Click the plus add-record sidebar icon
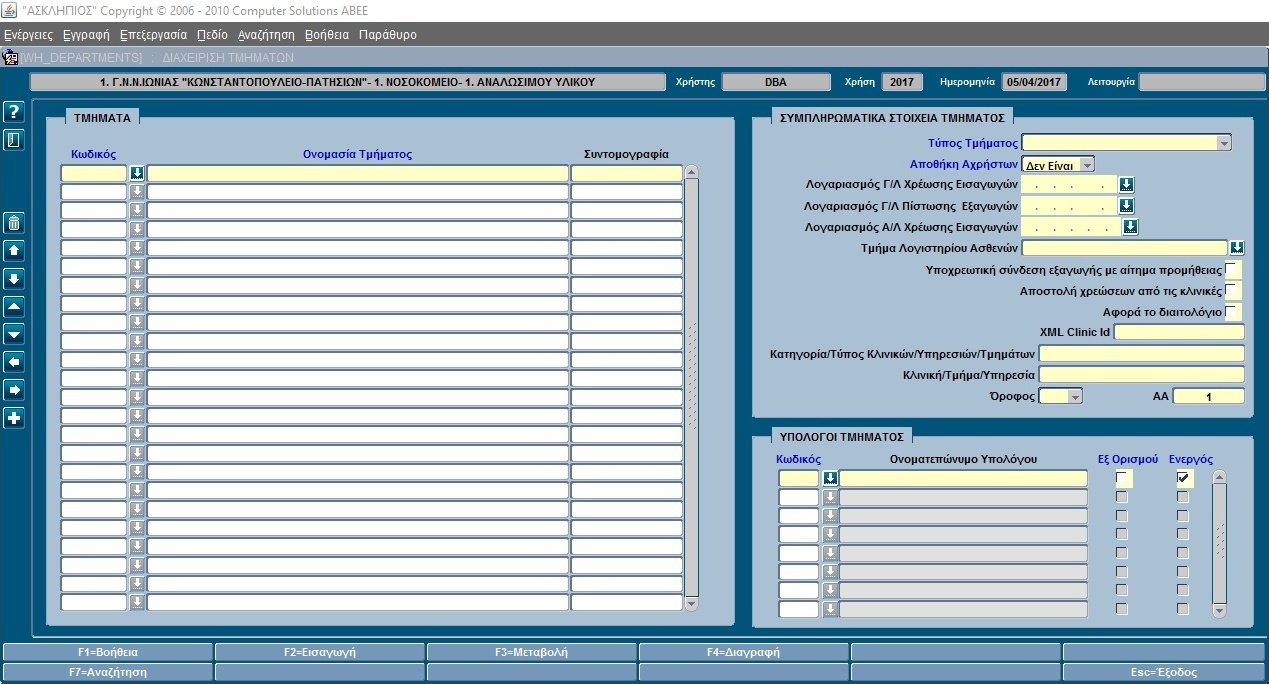Image resolution: width=1269 pixels, height=684 pixels. (x=14, y=418)
